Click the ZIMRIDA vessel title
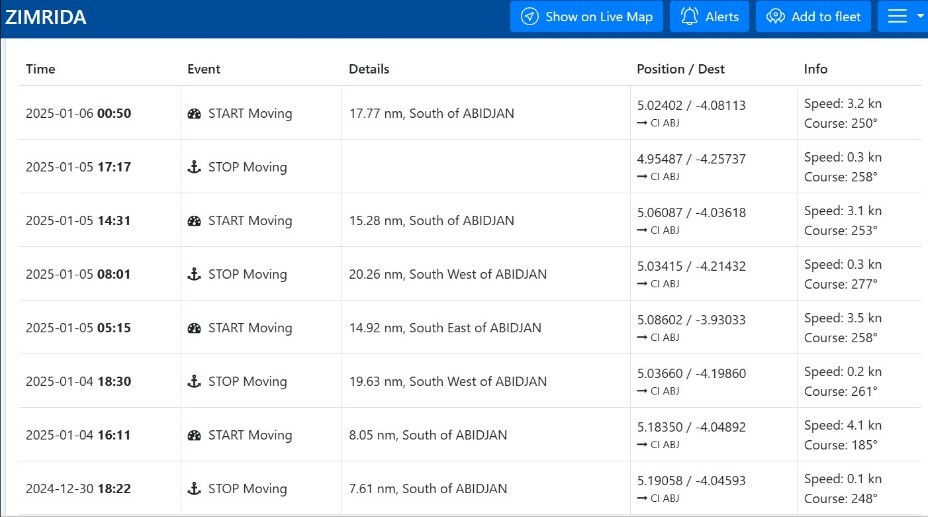The width and height of the screenshot is (928, 517). click(x=46, y=17)
